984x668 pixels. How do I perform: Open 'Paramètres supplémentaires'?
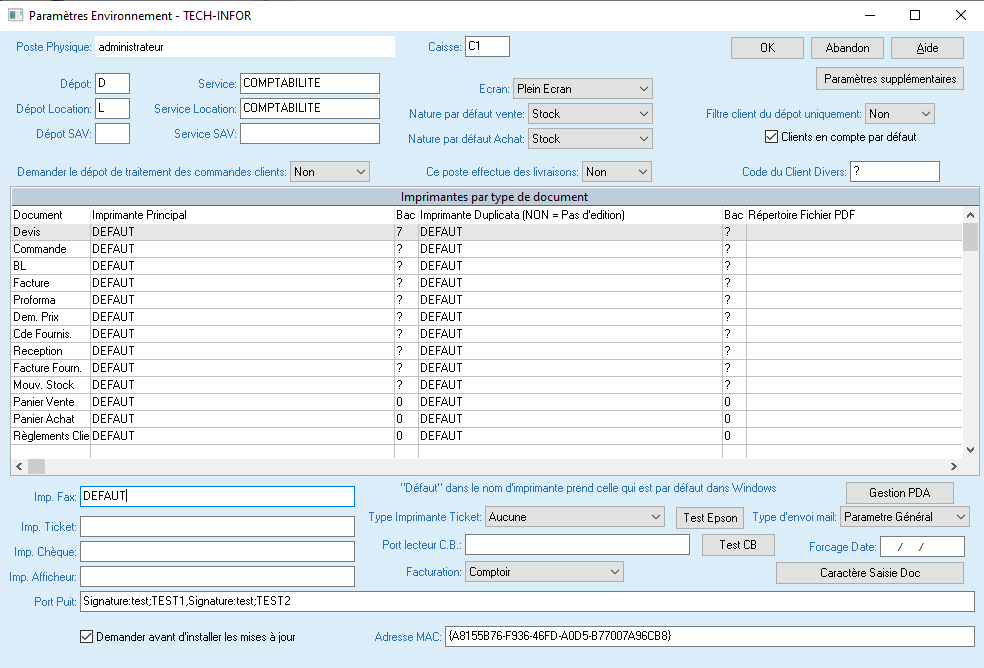[890, 79]
